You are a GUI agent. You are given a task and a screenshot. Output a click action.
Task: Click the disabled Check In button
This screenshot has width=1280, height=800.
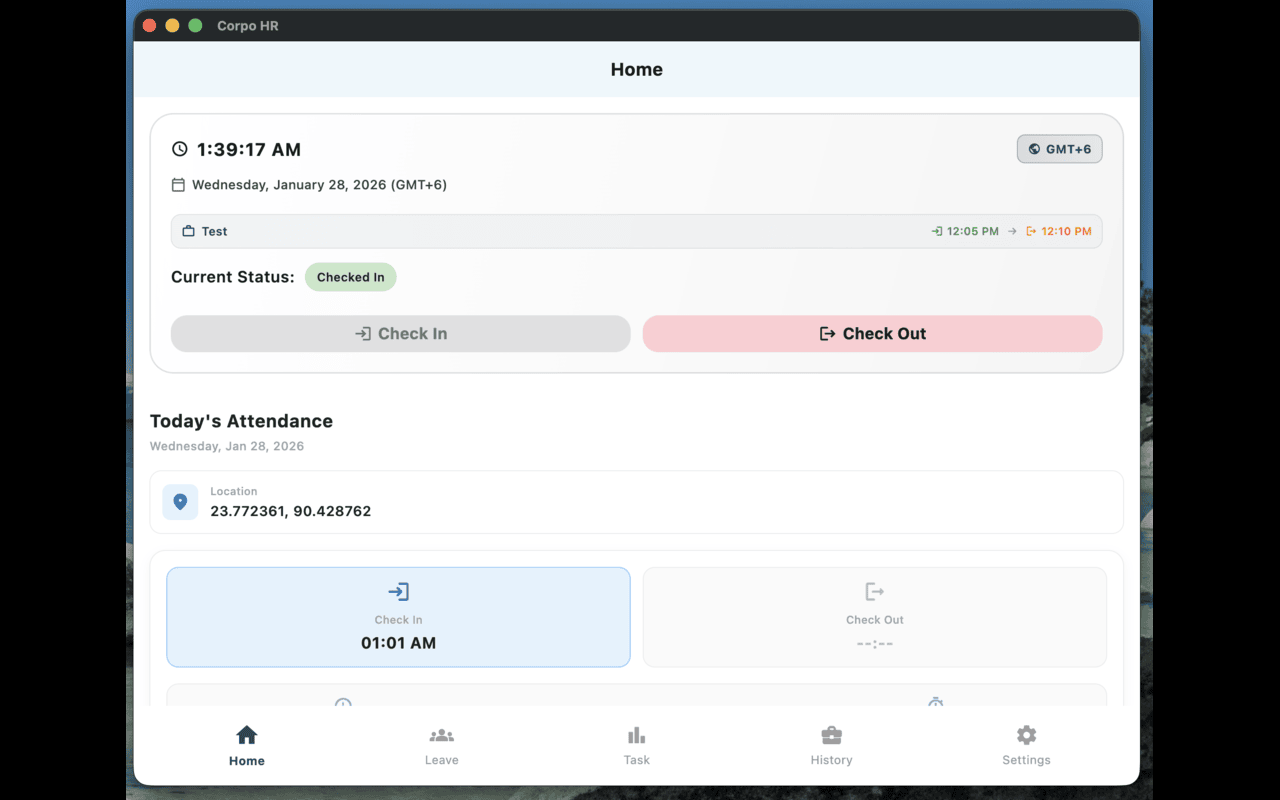tap(400, 334)
